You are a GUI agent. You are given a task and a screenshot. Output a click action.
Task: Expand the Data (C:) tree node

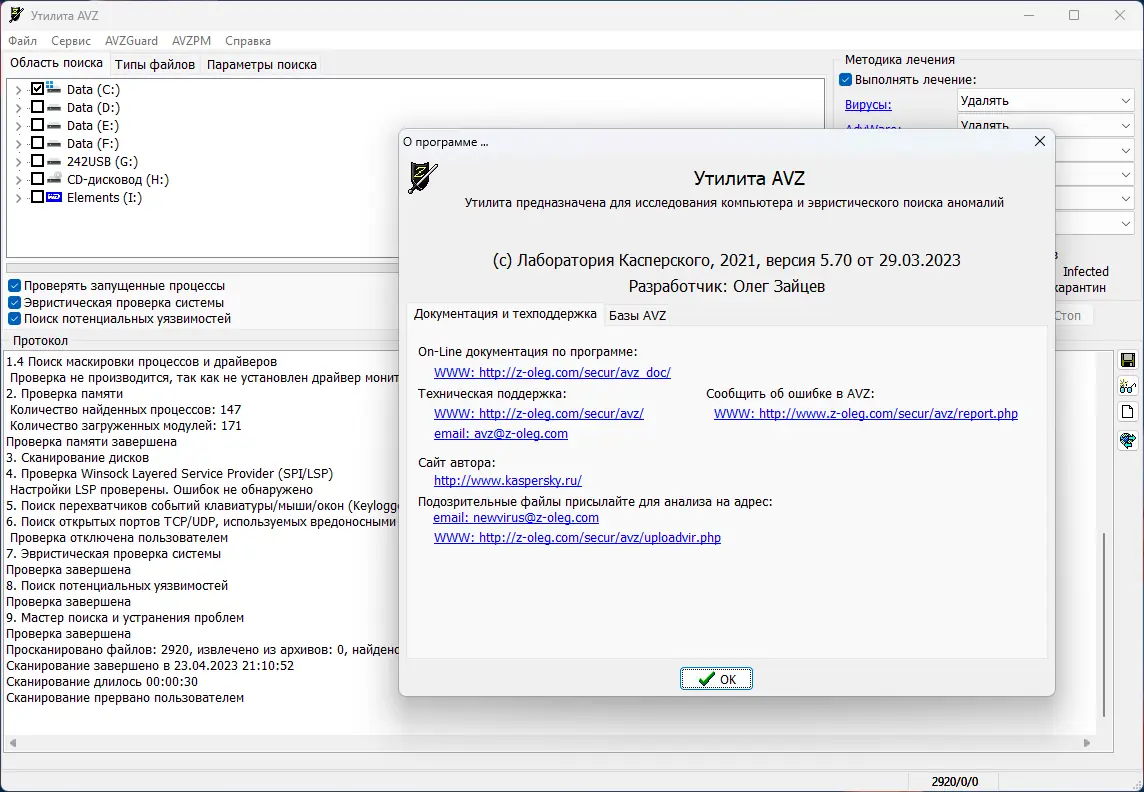click(x=18, y=90)
